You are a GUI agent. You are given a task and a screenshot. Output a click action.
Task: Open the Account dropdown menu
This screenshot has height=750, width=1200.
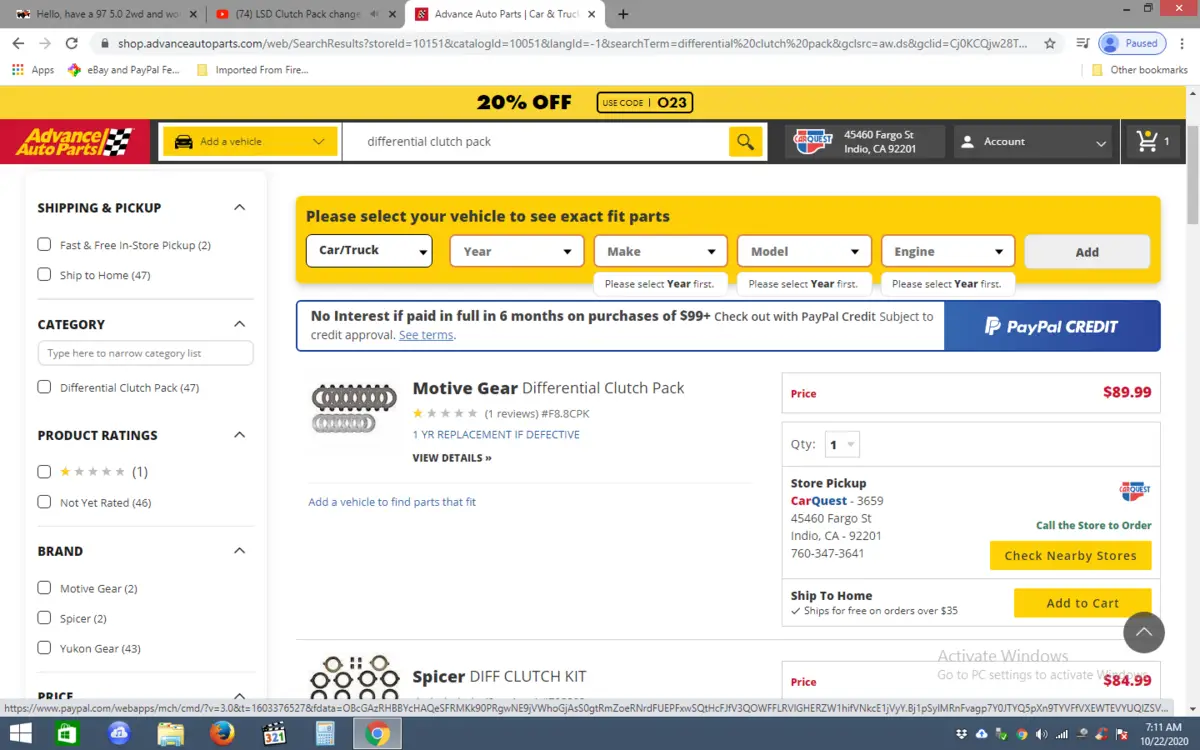(x=1034, y=142)
